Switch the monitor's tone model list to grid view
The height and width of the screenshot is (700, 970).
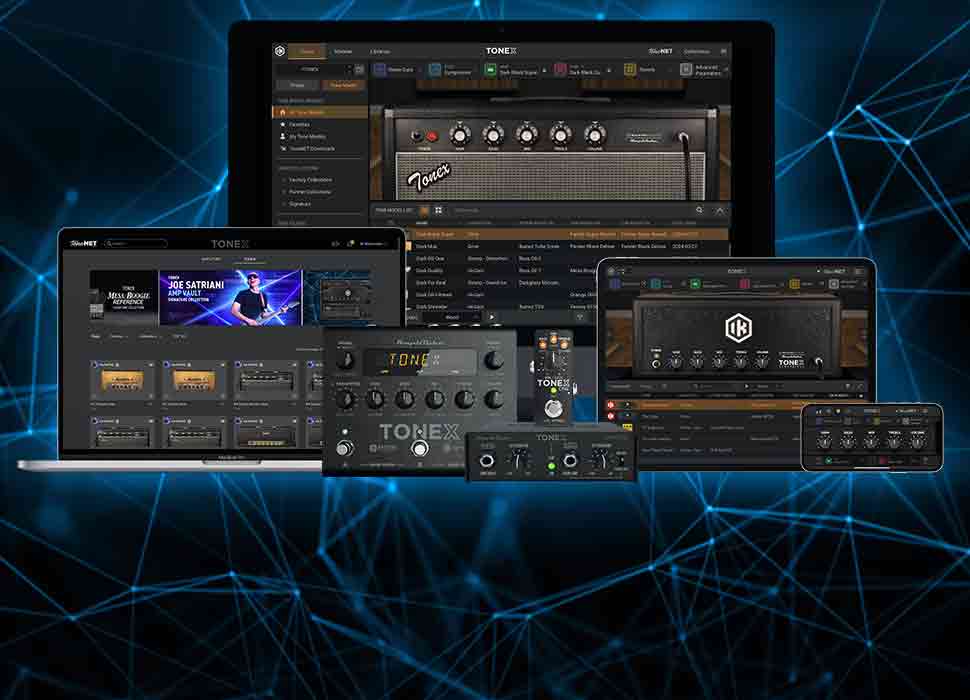(x=439, y=210)
